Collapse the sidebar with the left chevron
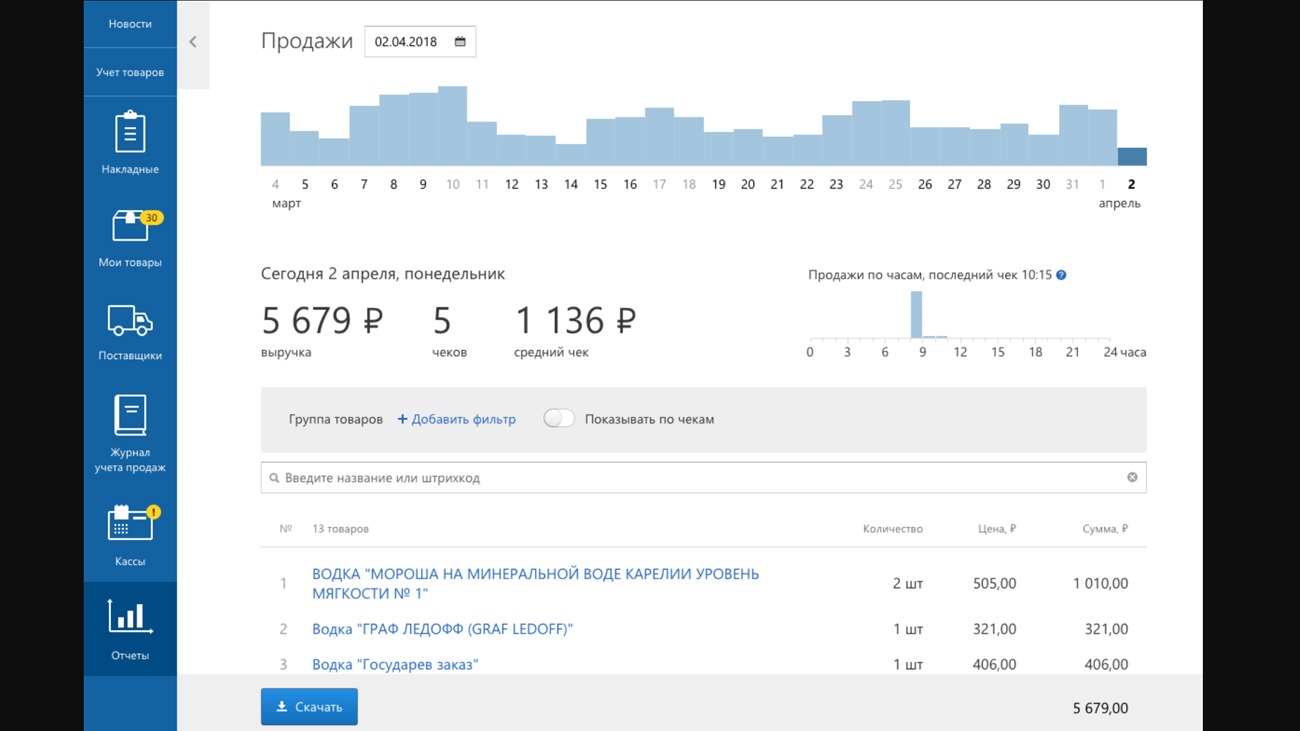 click(x=193, y=42)
